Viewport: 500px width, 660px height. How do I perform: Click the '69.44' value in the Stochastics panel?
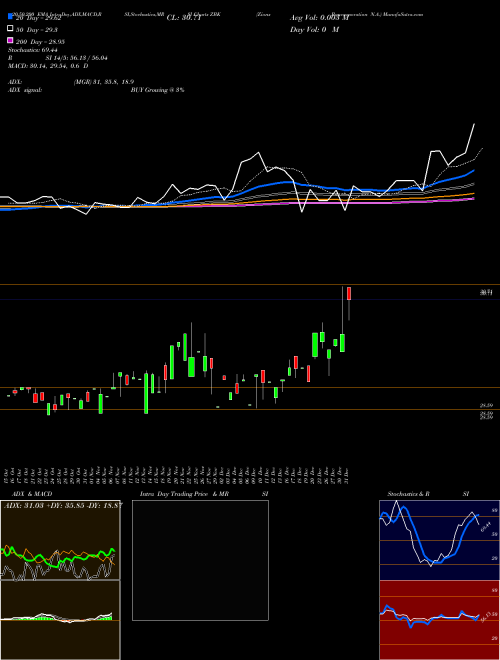click(486, 527)
